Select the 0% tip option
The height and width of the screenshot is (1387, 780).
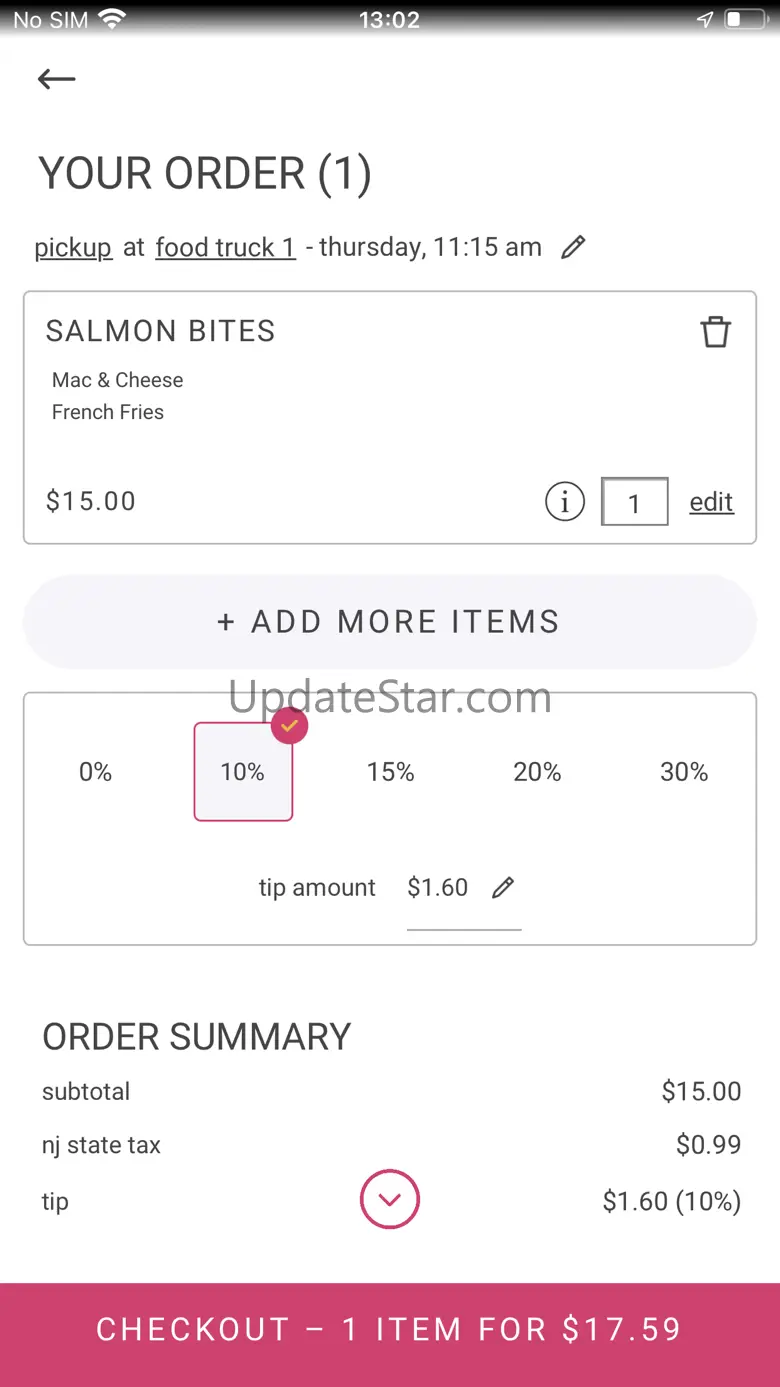click(x=96, y=772)
